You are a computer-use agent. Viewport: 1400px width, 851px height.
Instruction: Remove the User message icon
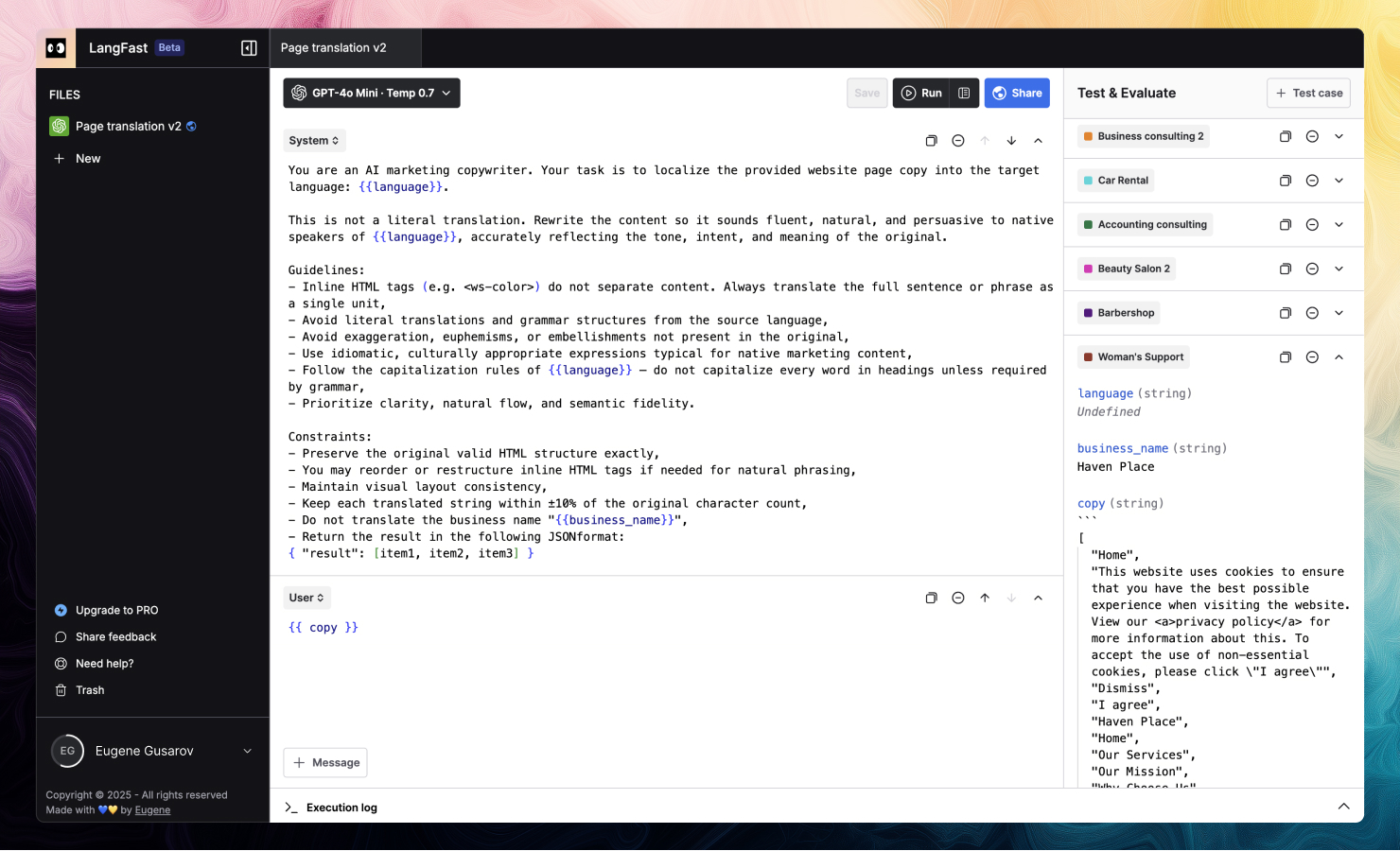tap(958, 598)
